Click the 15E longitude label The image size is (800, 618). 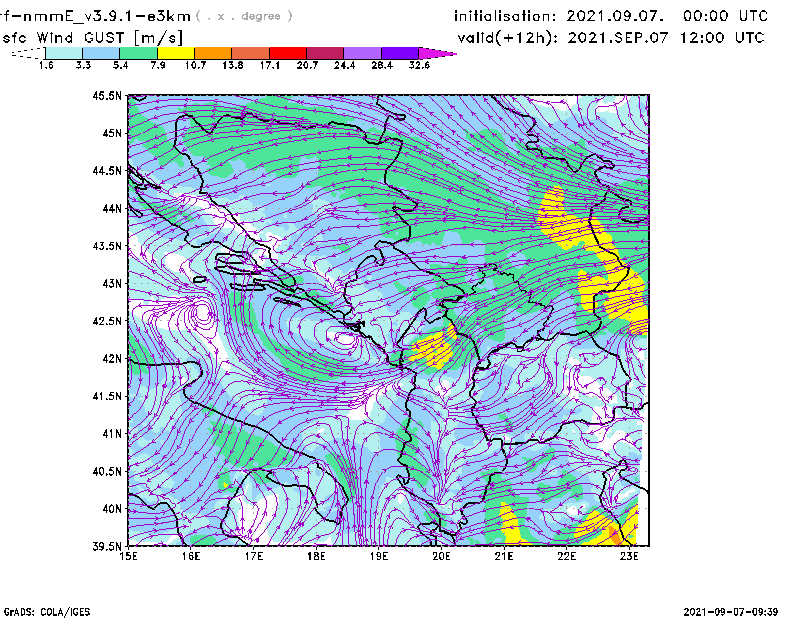tap(128, 556)
